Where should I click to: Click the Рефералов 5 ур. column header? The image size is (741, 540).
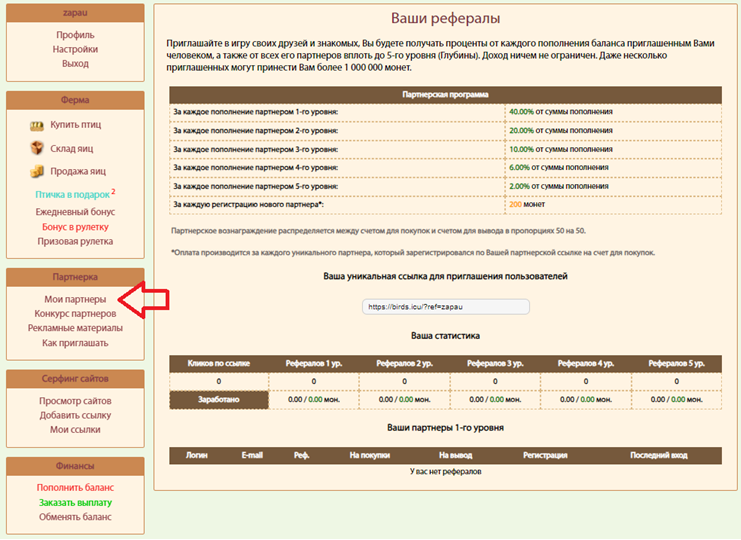pyautogui.click(x=676, y=364)
